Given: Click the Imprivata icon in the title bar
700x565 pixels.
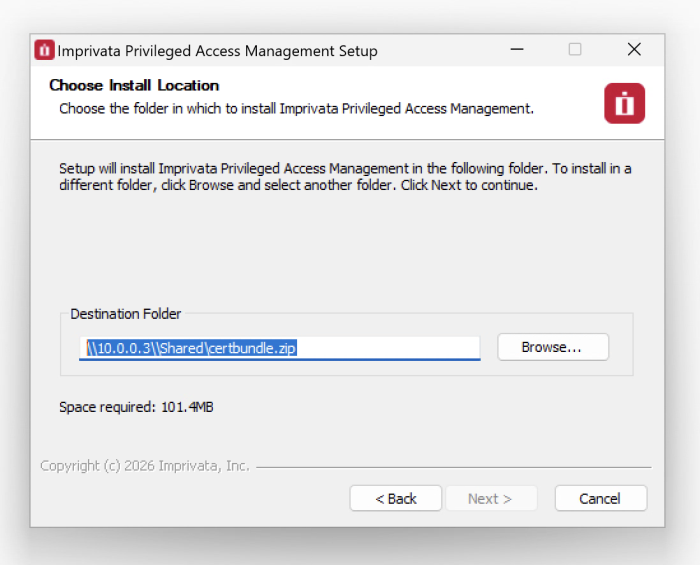Looking at the screenshot, I should (x=45, y=50).
